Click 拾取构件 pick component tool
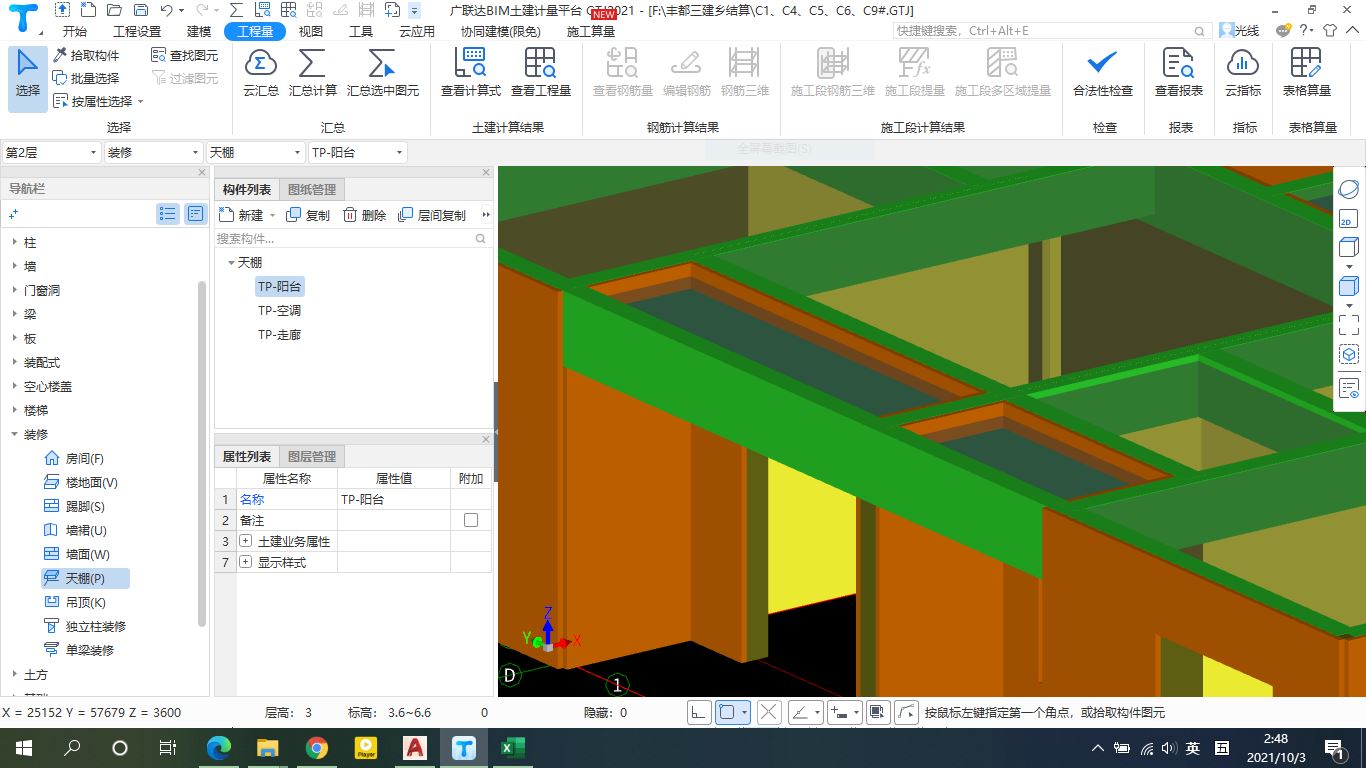 click(86, 55)
